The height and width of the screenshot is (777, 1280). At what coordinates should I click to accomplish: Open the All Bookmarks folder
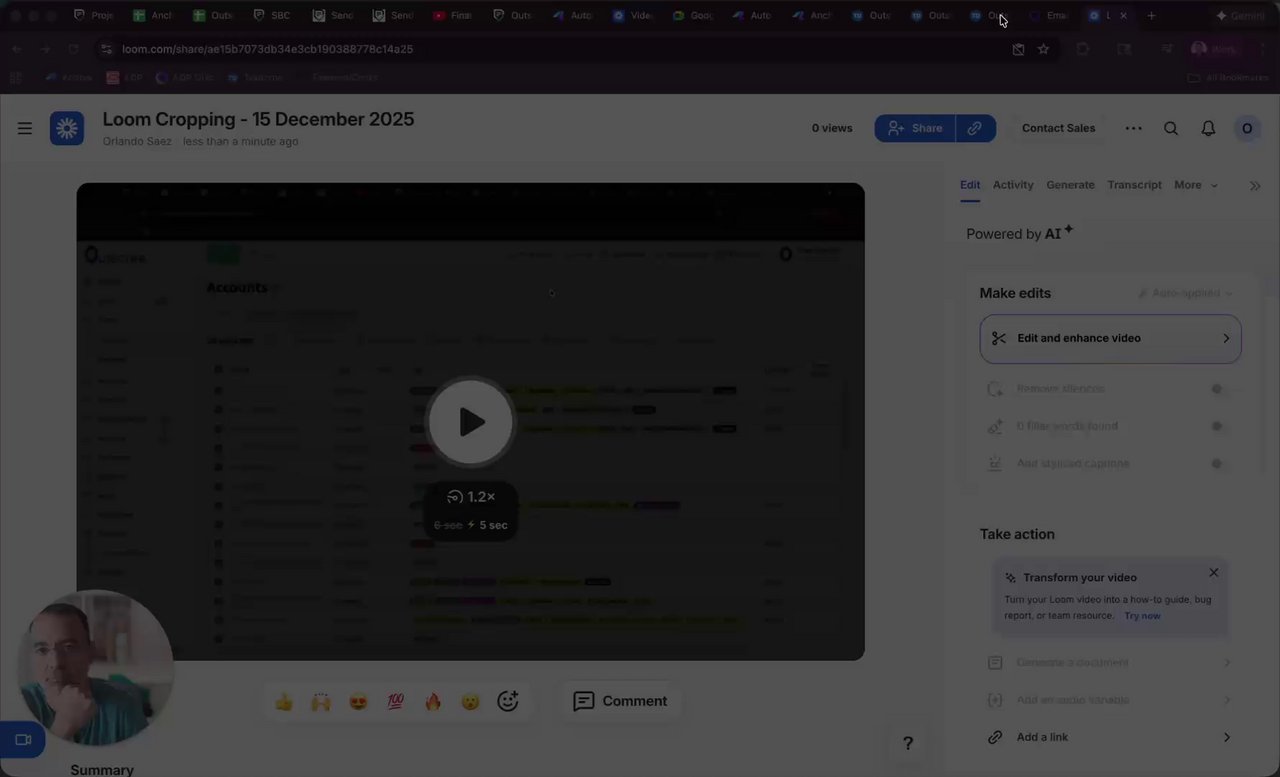(x=1227, y=77)
